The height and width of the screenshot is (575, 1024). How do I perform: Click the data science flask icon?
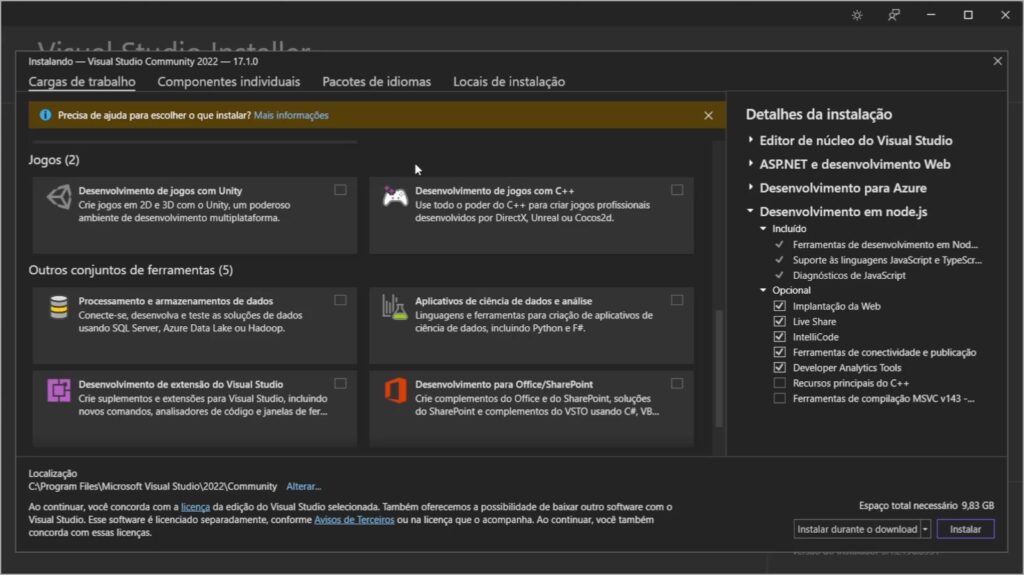pyautogui.click(x=394, y=306)
